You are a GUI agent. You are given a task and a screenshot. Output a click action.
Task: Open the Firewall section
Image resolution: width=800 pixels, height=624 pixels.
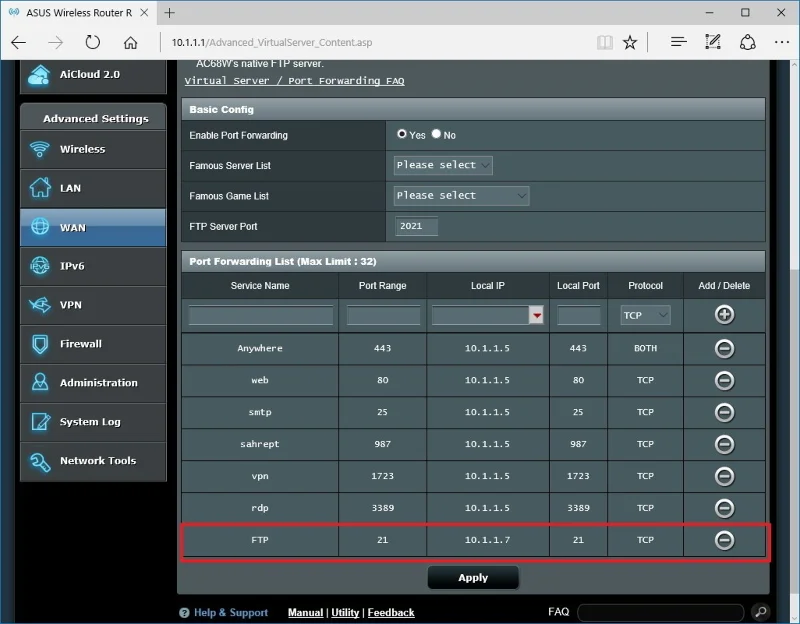[x=92, y=344]
